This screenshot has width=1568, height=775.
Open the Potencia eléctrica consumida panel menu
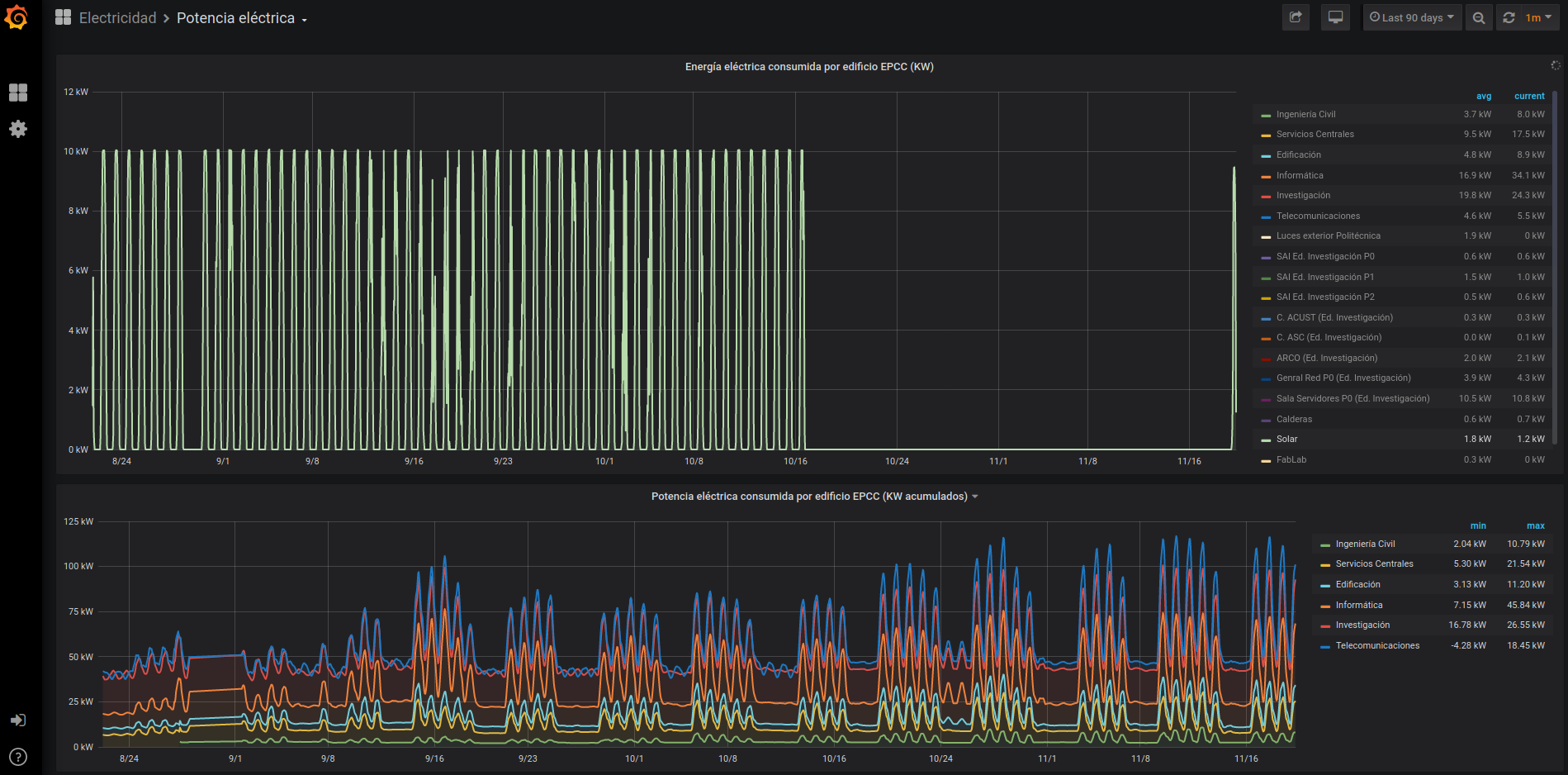pos(813,497)
